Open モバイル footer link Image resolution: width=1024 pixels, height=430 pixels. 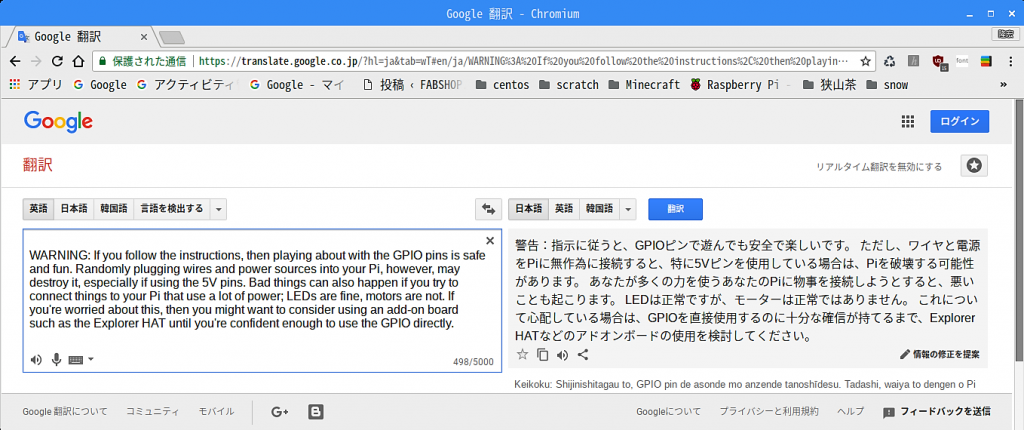(x=216, y=412)
